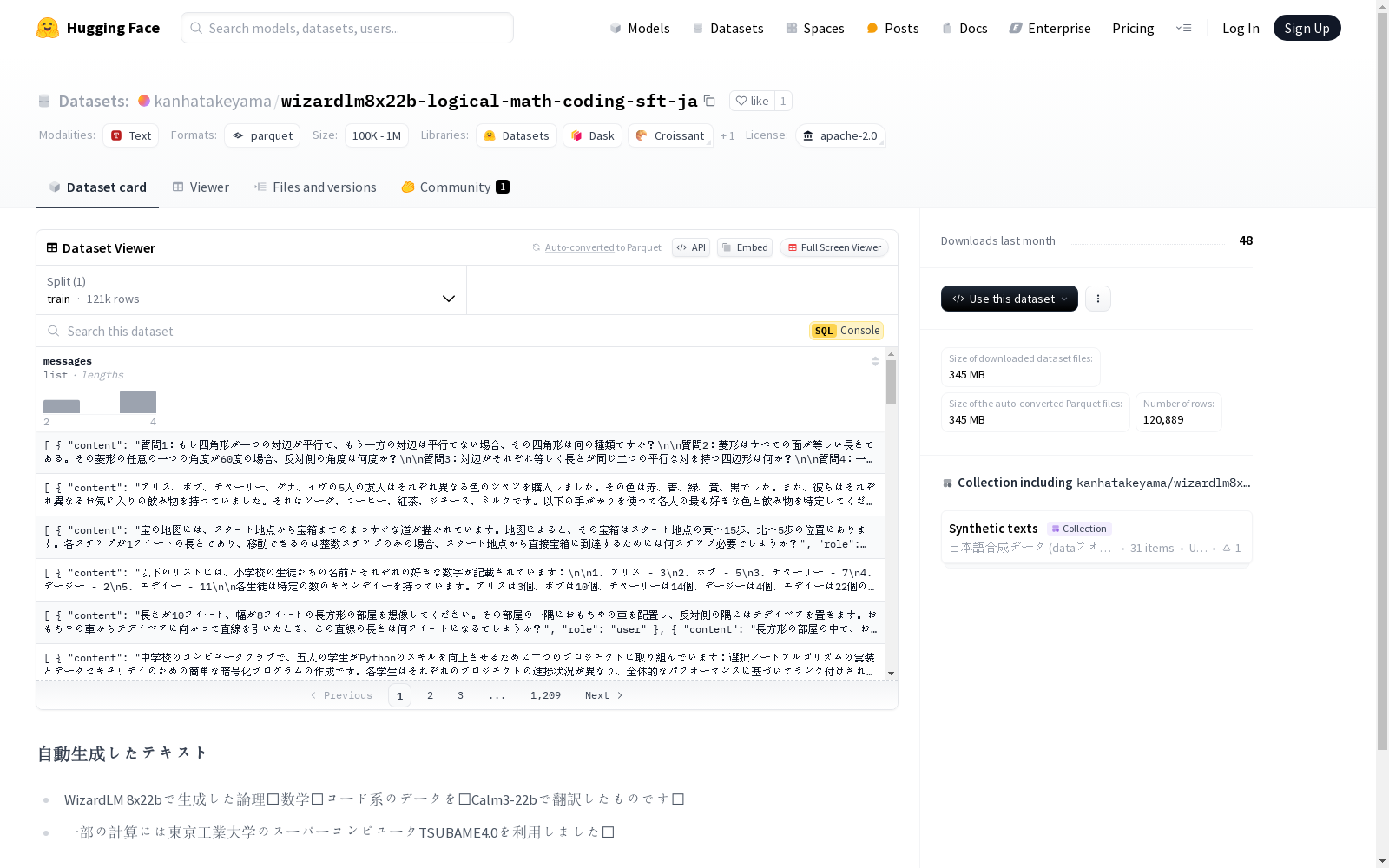The image size is (1389, 868).
Task: Click the page's main vertical scrollbar
Action: click(x=1382, y=382)
